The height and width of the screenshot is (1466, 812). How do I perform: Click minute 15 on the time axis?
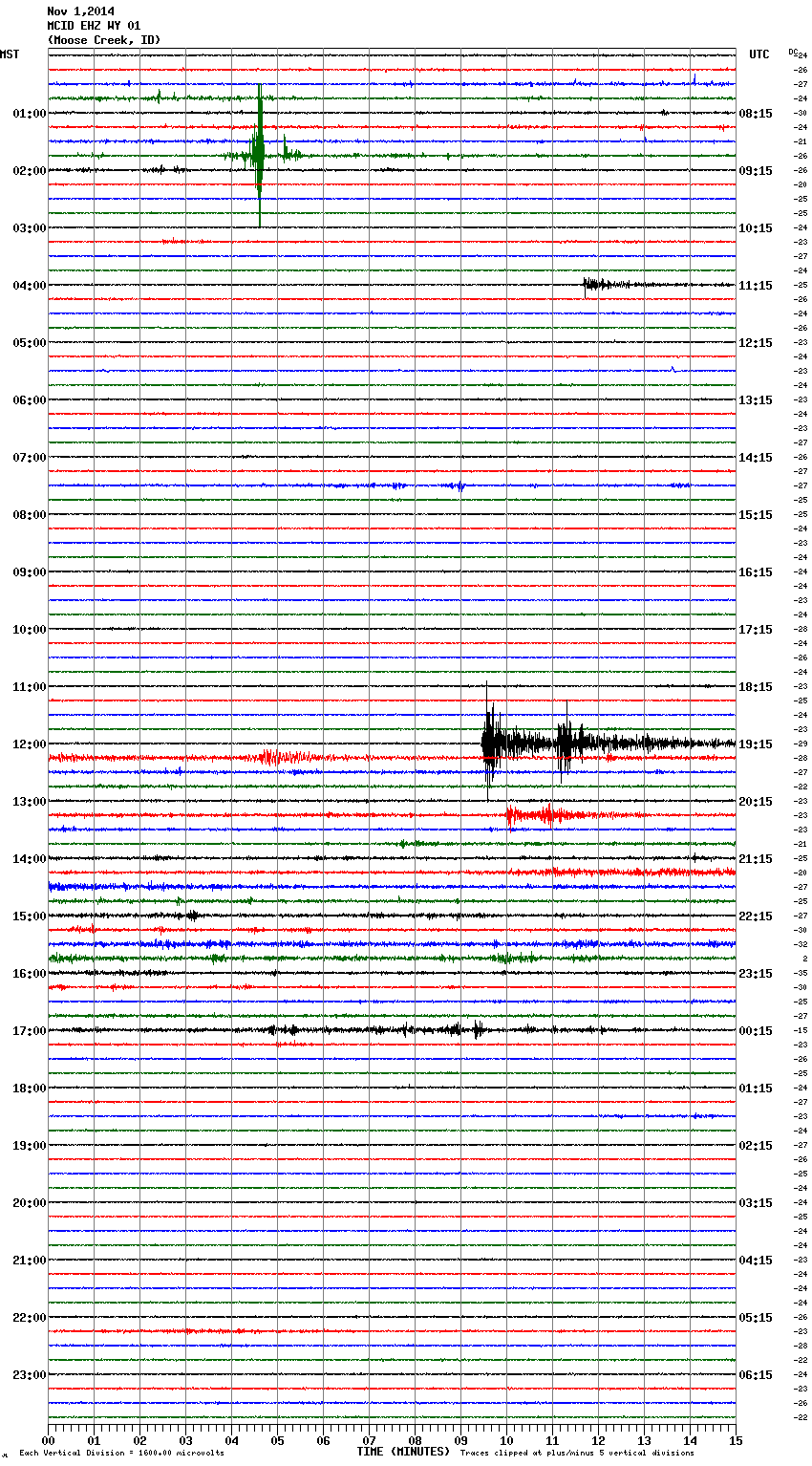click(x=736, y=1440)
